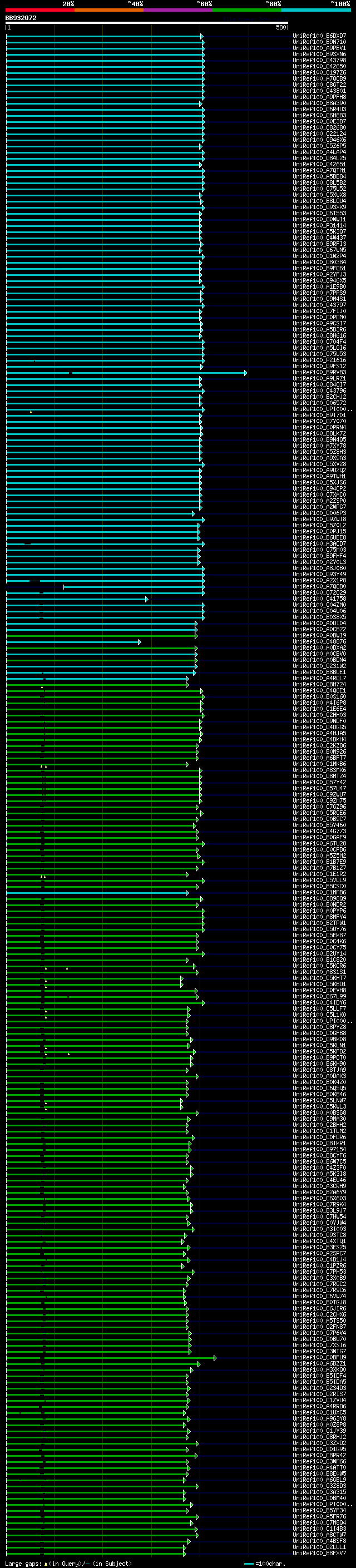The width and height of the screenshot is (356, 1568).
Task: Select hit label UniRef100_Q93XK9
Action: [x=319, y=207]
